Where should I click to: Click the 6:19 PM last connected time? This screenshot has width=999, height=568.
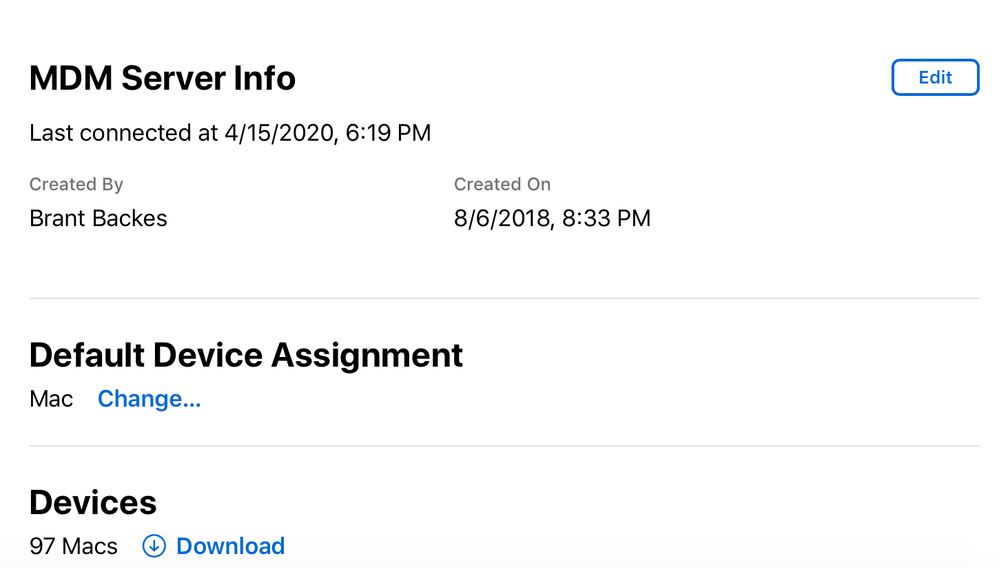click(x=388, y=132)
